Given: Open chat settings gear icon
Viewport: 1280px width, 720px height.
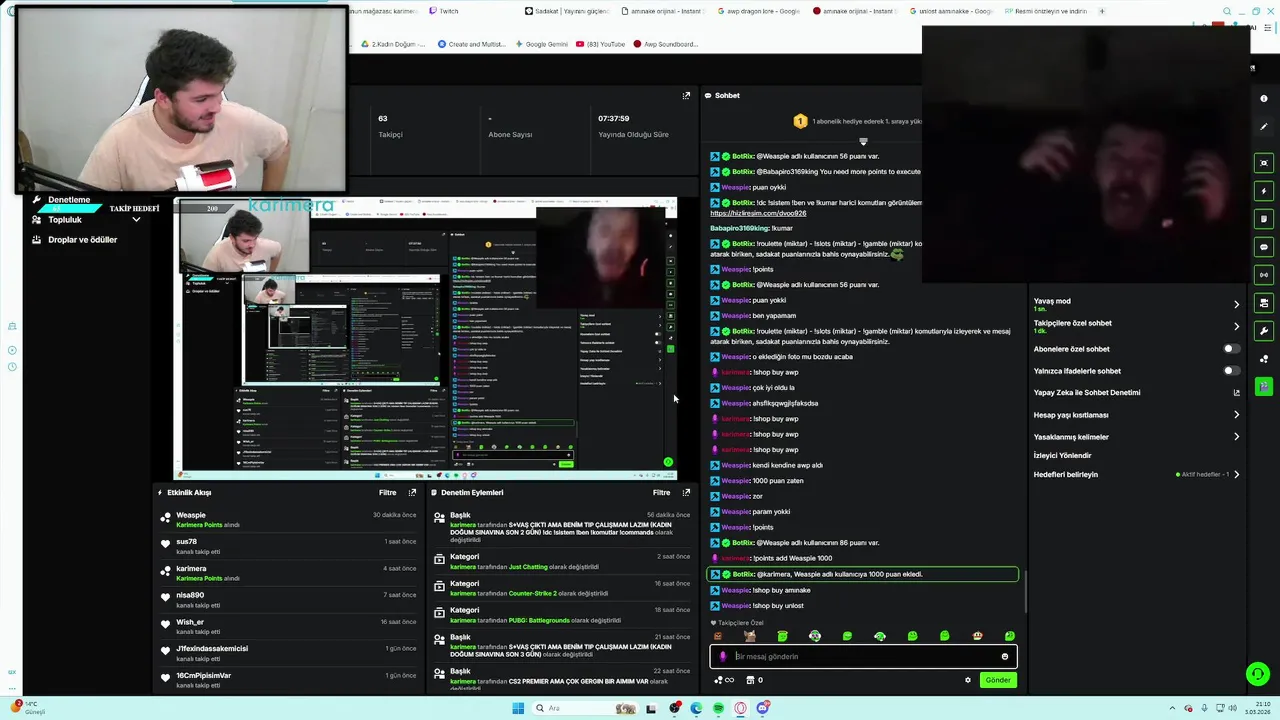Looking at the screenshot, I should [967, 680].
